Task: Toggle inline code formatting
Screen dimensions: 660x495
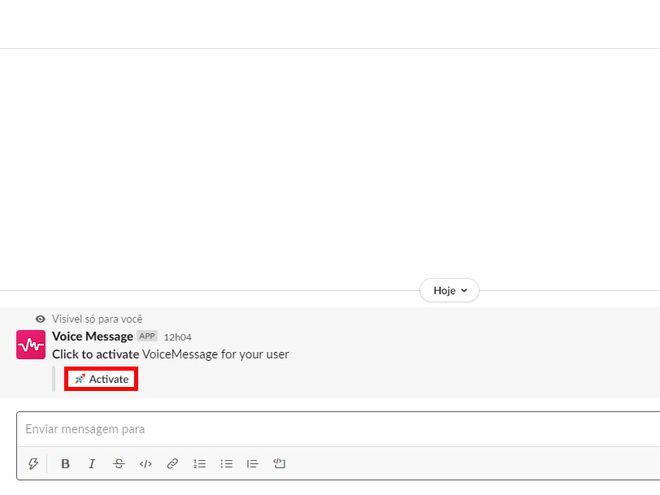Action: click(x=146, y=464)
